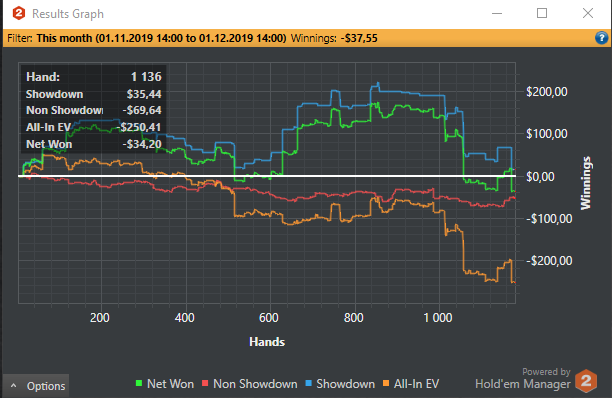Click the -$200,00 axis label
The height and width of the screenshot is (398, 612).
coord(549,261)
